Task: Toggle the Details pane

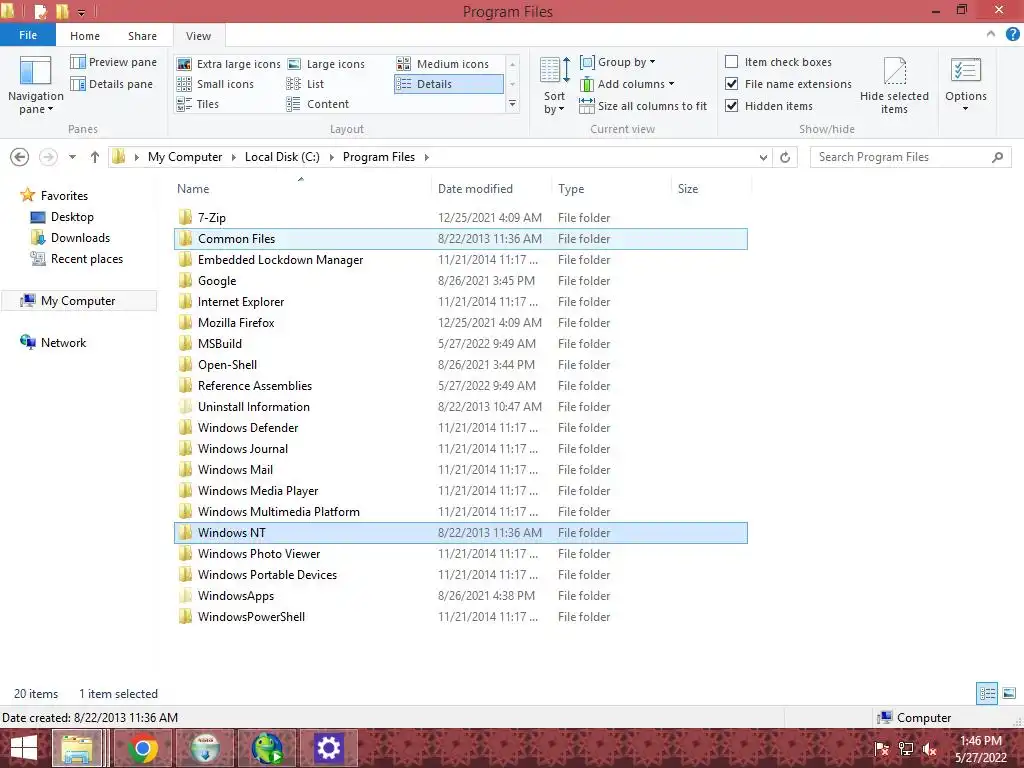Action: (112, 84)
